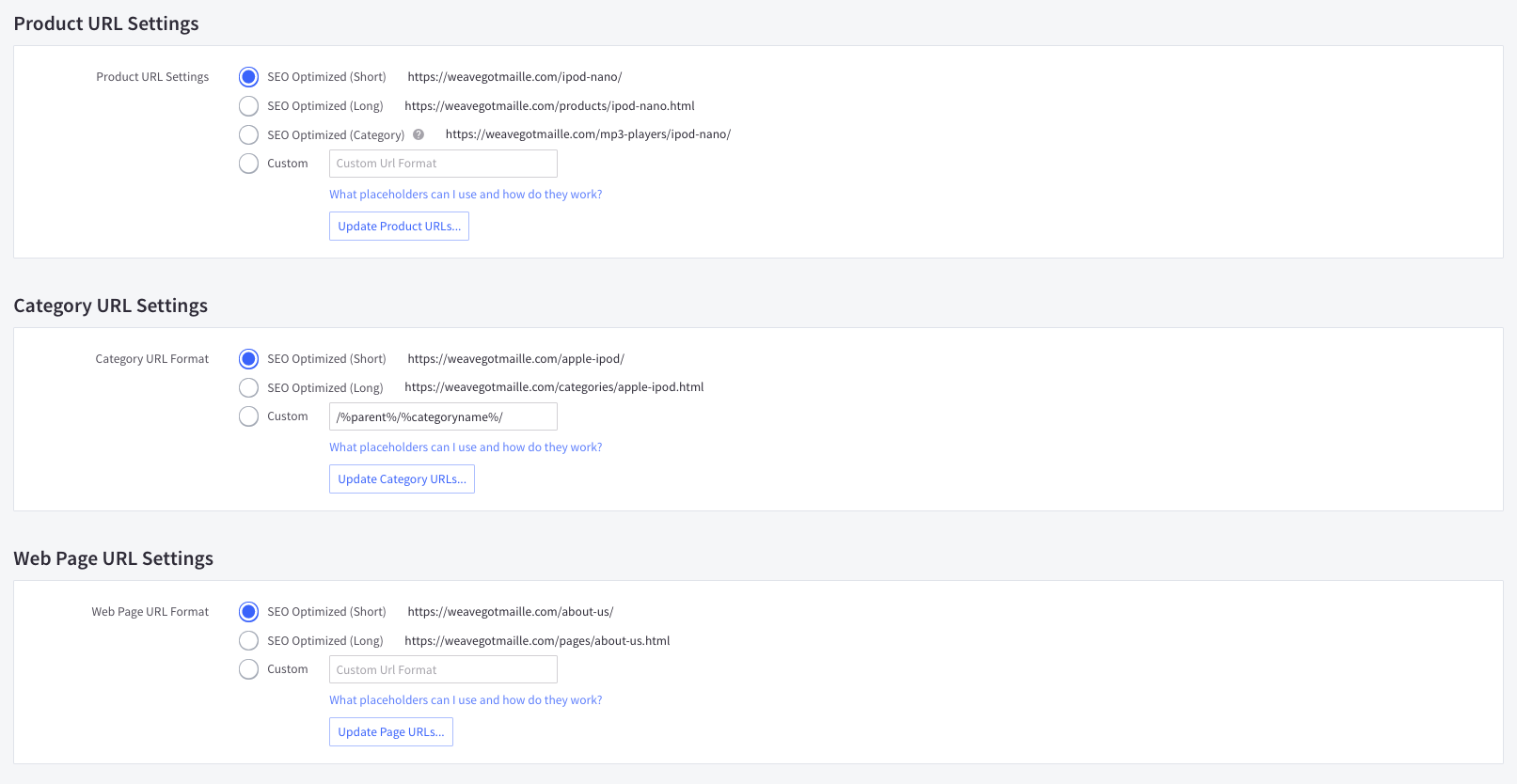This screenshot has height=784, width=1517.
Task: Click the Web Page URL Settings heading
Action: click(113, 558)
